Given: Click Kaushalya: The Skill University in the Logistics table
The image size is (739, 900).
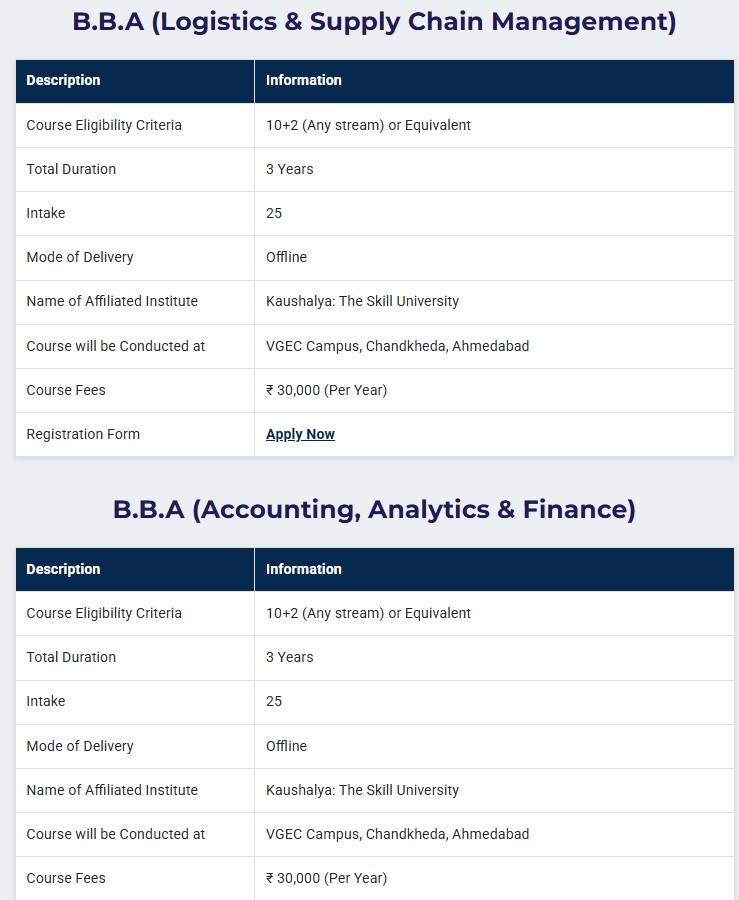Looking at the screenshot, I should pos(362,301).
